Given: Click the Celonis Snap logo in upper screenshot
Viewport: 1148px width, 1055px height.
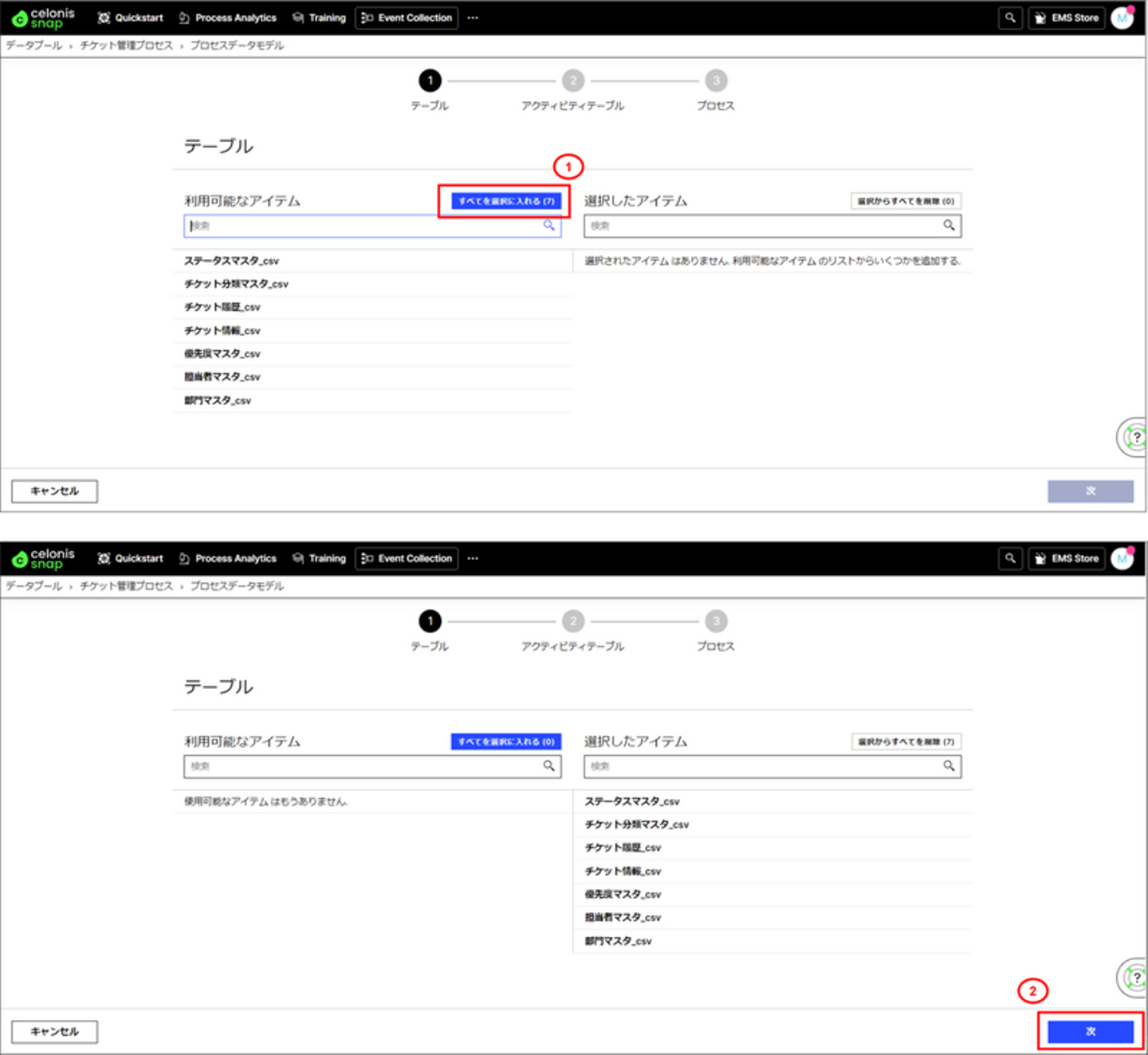Looking at the screenshot, I should [43, 18].
